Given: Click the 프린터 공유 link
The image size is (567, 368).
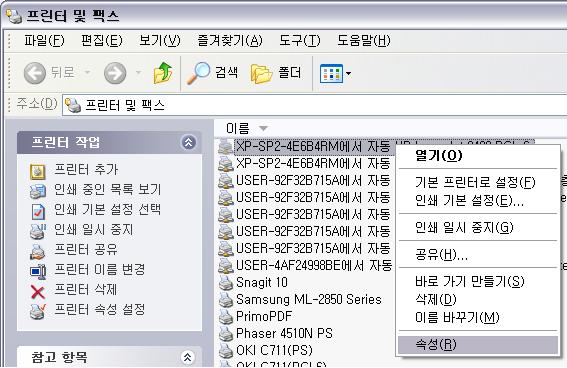Looking at the screenshot, I should (86, 249).
